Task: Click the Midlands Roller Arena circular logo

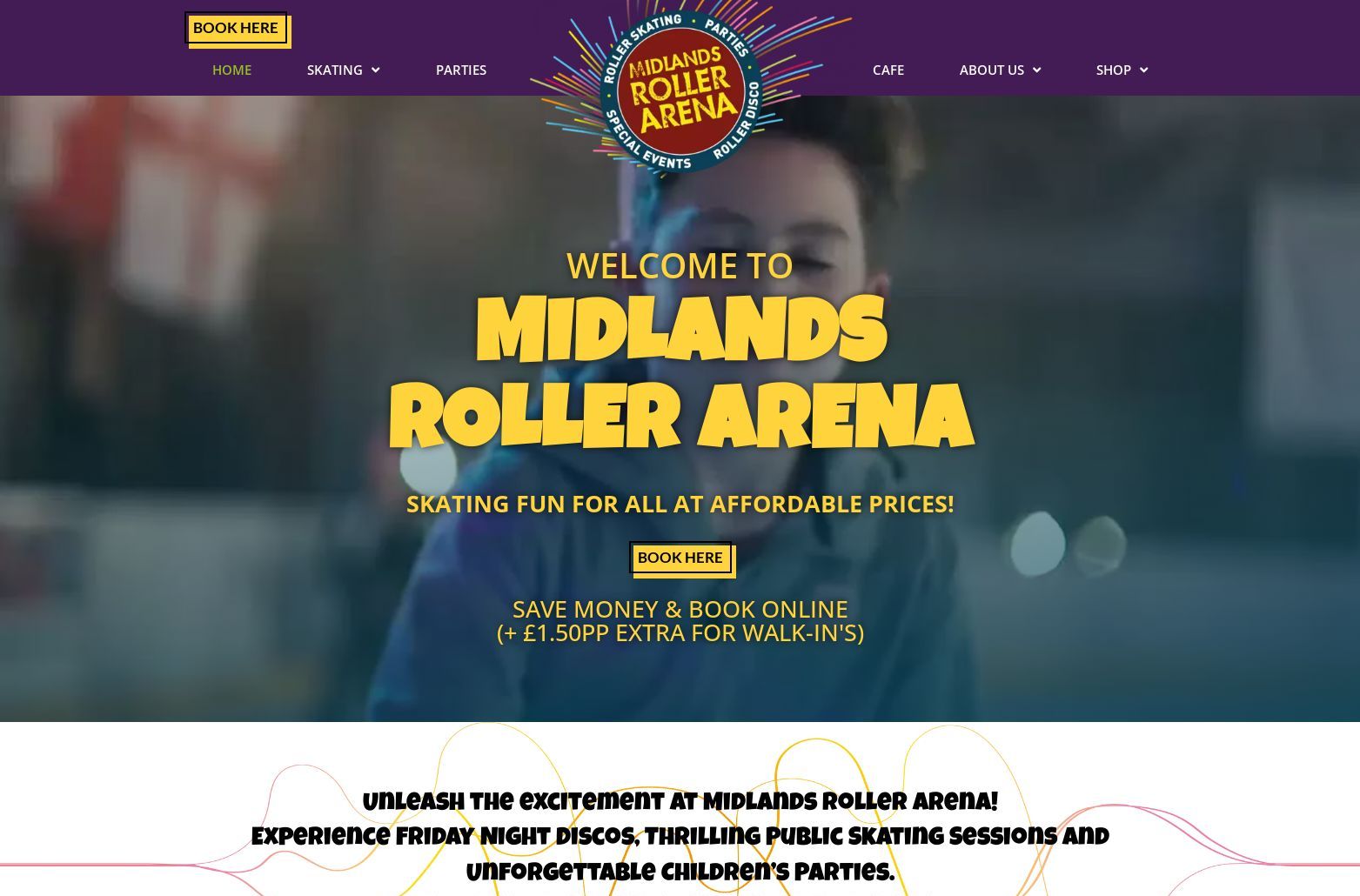Action: (680, 90)
